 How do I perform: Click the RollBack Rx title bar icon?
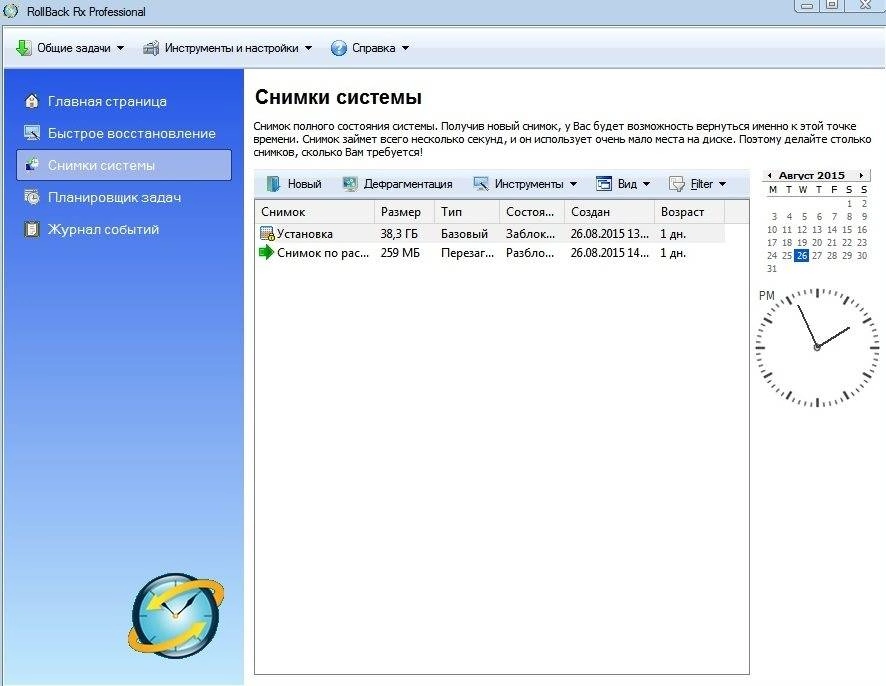tap(11, 11)
